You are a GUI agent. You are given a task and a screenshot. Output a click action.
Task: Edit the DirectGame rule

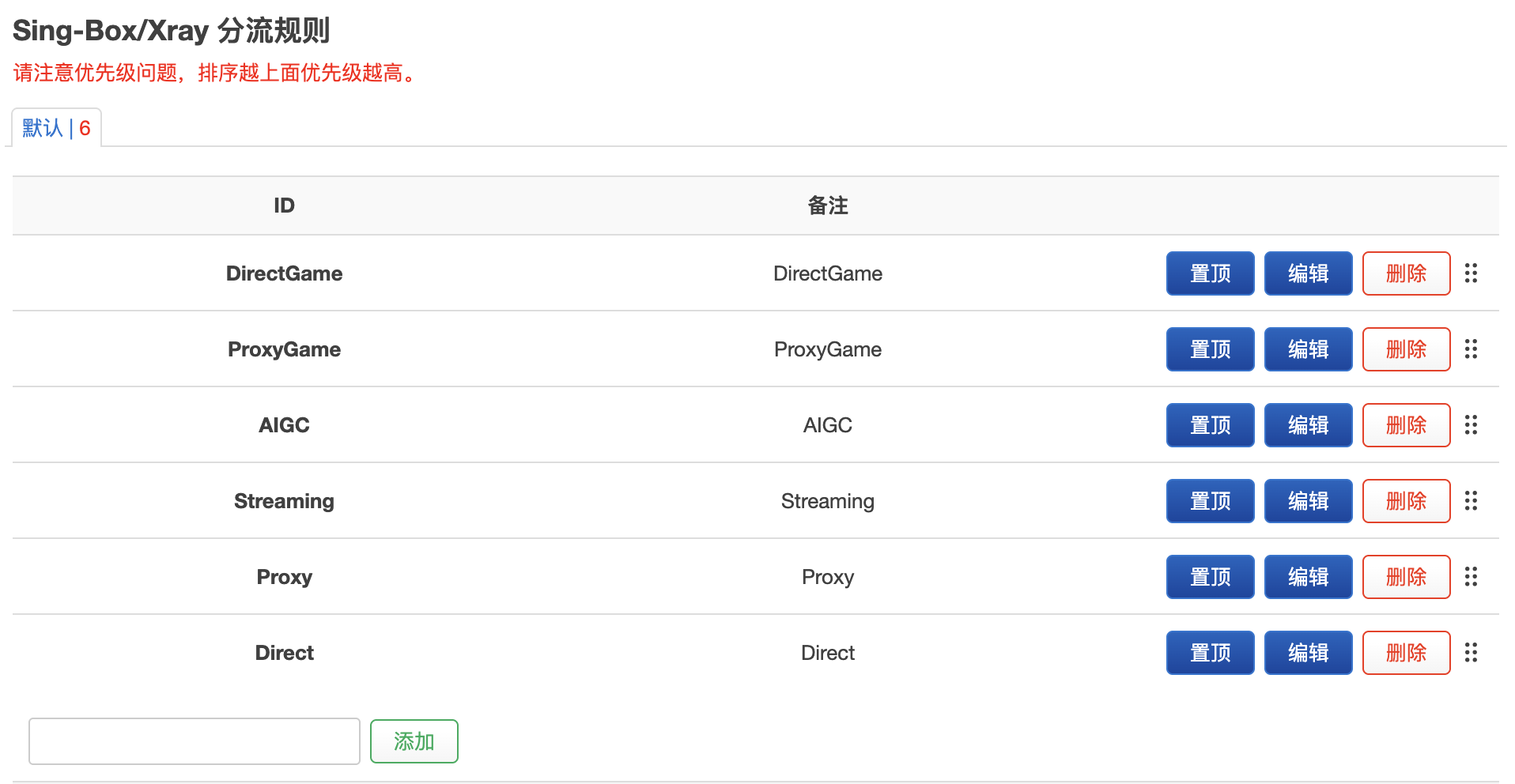pyautogui.click(x=1308, y=273)
